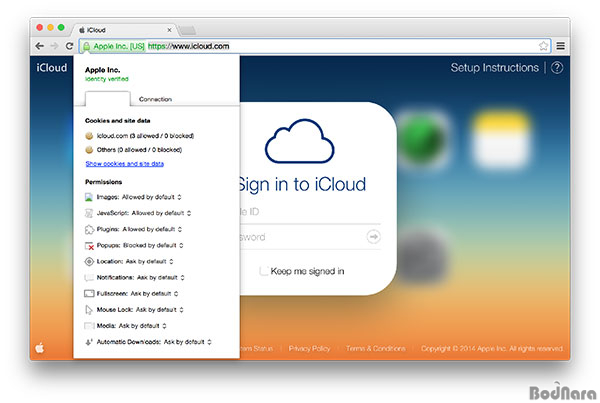600x403 pixels.
Task: Click the https://www.icloud.com address text
Action: point(189,46)
